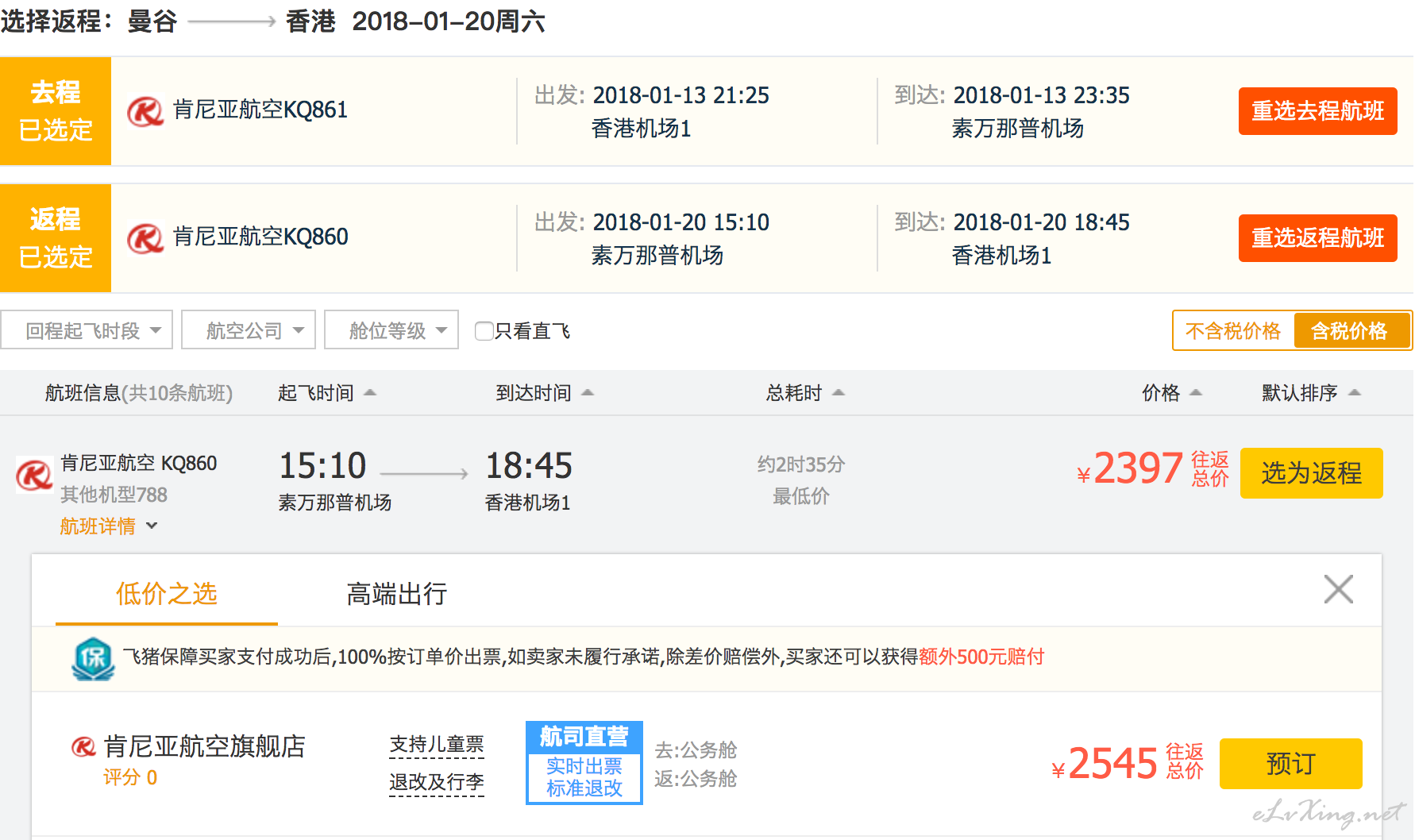Image resolution: width=1415 pixels, height=840 pixels.
Task: Click the 评分 0 rating text
Action: [130, 777]
